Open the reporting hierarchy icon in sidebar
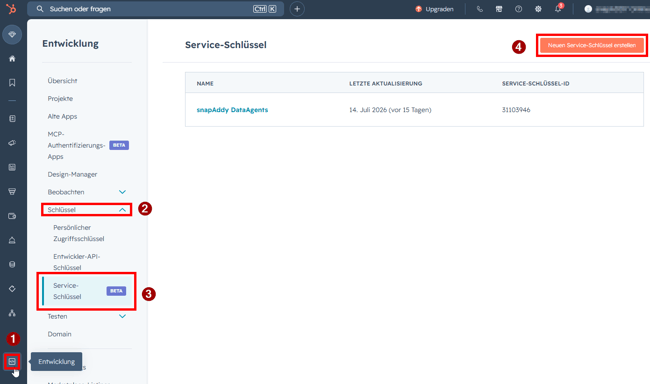Viewport: 650px width, 384px height. tap(12, 313)
